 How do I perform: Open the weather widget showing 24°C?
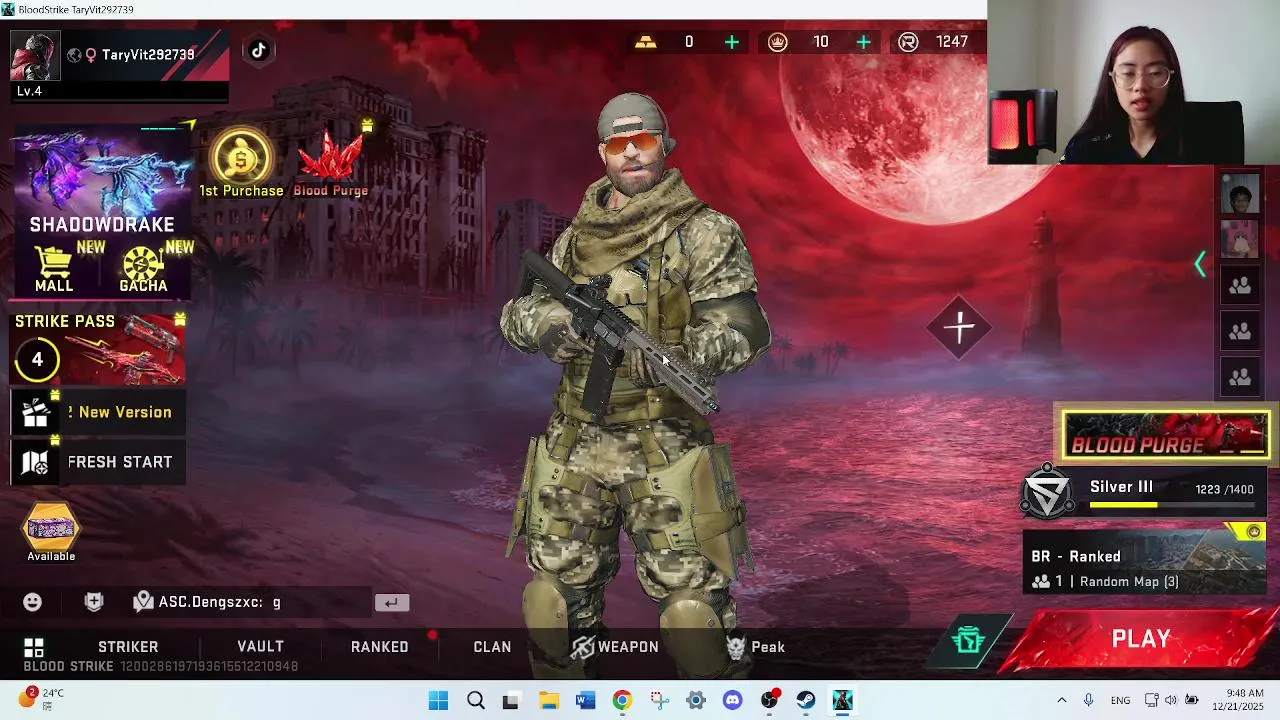tap(42, 698)
